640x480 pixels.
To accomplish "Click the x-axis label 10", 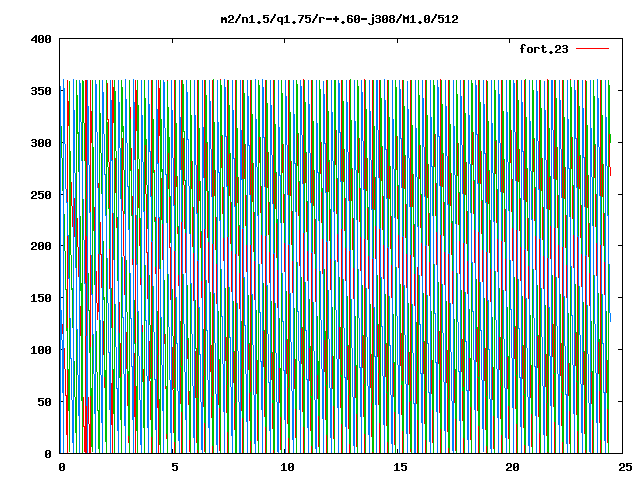I will click(287, 467).
